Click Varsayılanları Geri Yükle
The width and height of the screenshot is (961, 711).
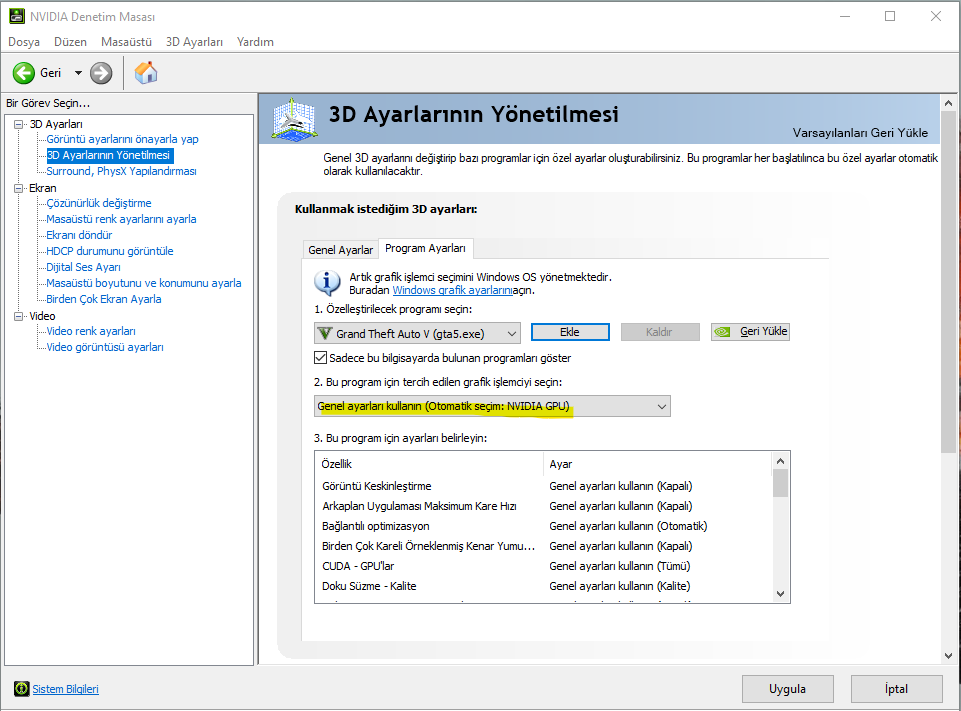860,132
